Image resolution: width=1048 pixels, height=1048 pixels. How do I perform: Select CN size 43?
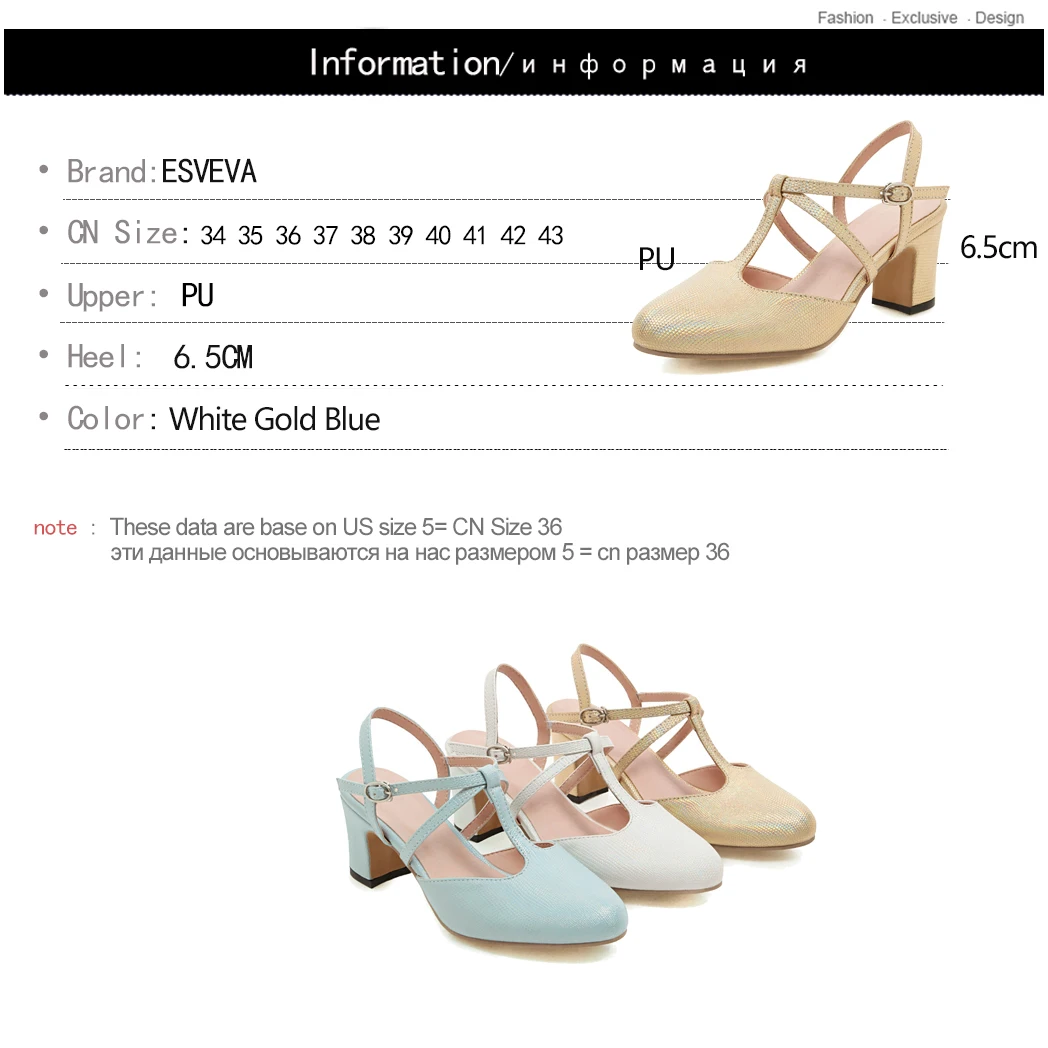point(551,235)
